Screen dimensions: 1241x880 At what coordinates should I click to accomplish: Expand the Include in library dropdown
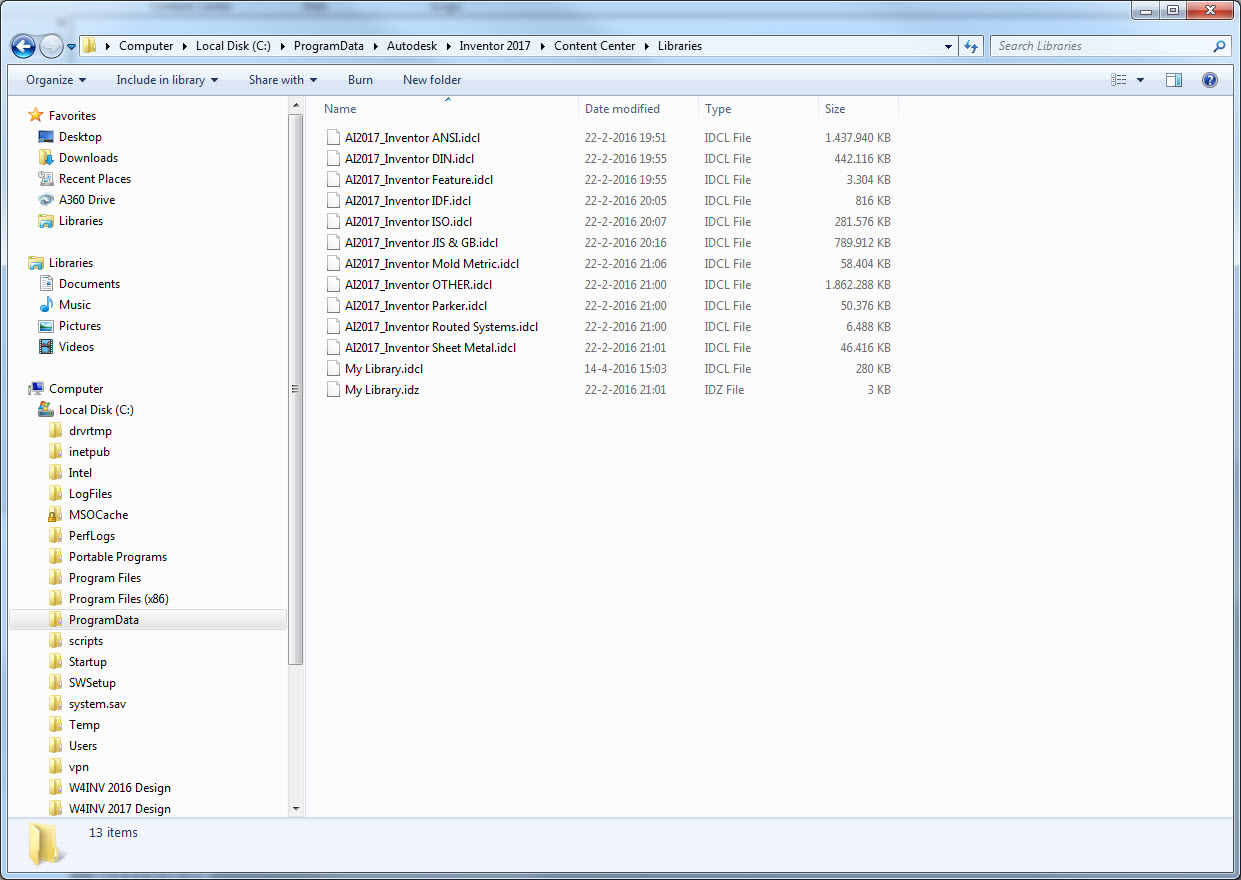pyautogui.click(x=167, y=80)
